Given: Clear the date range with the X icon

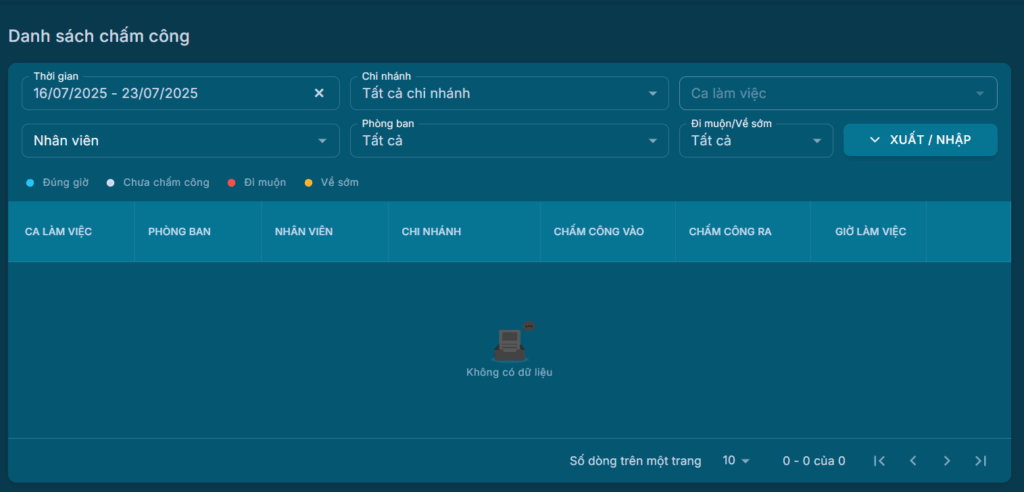Looking at the screenshot, I should 319,93.
